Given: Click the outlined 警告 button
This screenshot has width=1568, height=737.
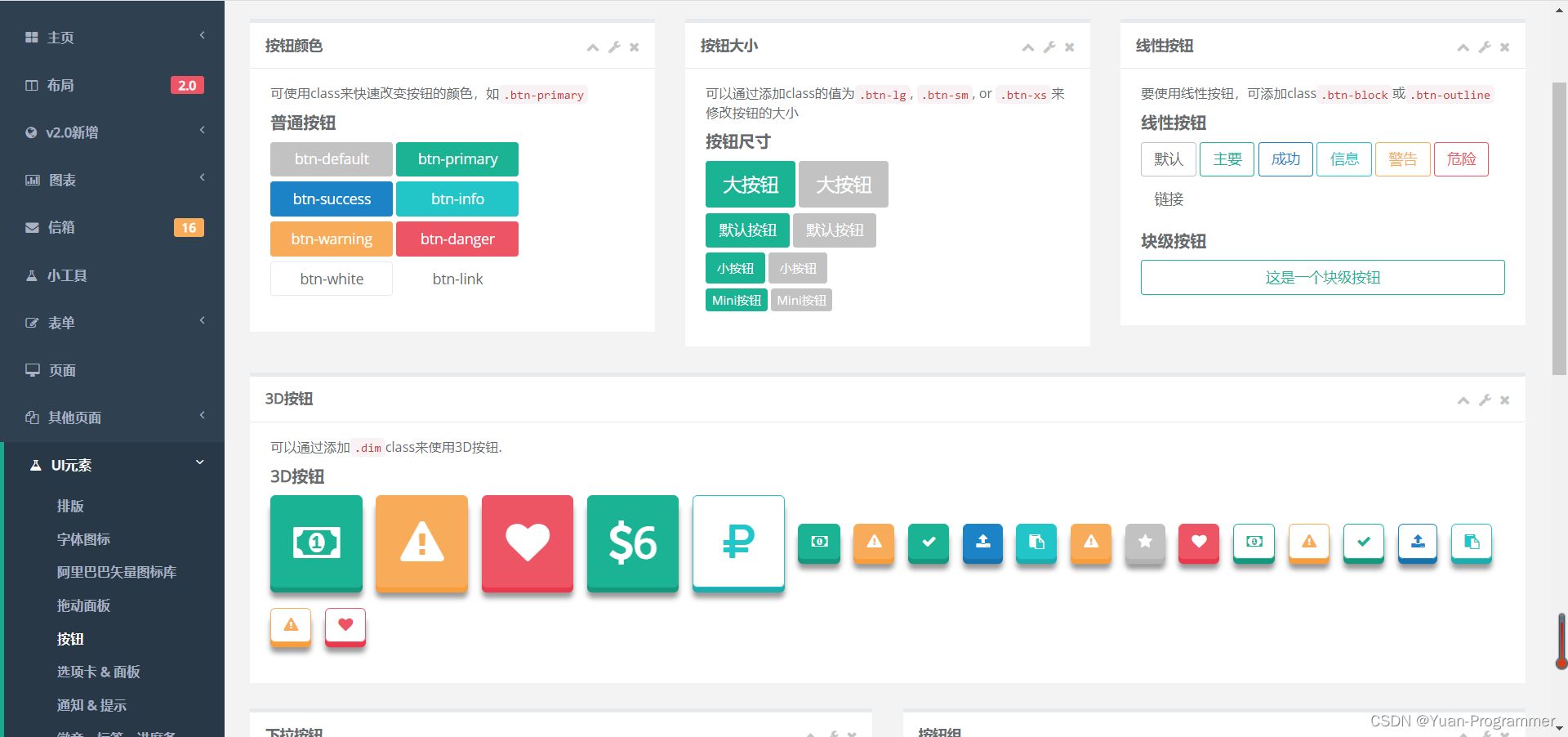Looking at the screenshot, I should pyautogui.click(x=1403, y=159).
